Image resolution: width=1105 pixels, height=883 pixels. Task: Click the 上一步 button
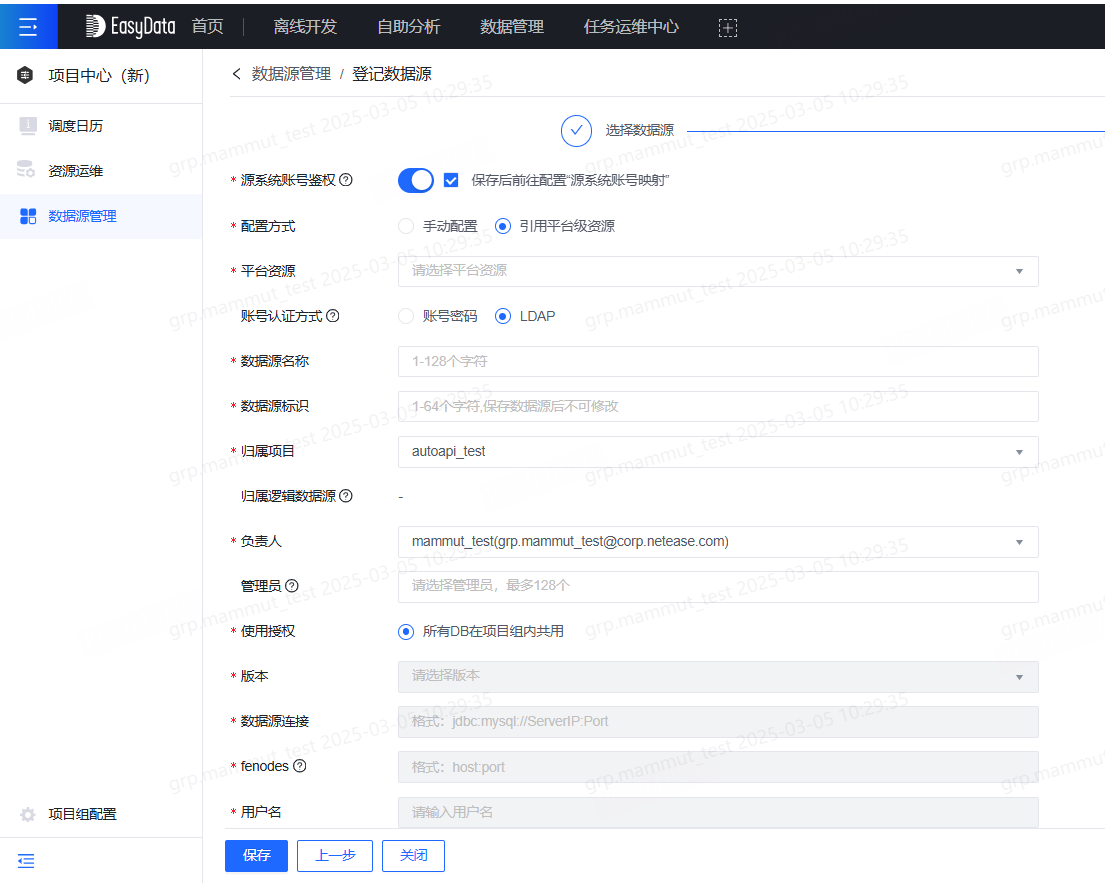(x=335, y=856)
